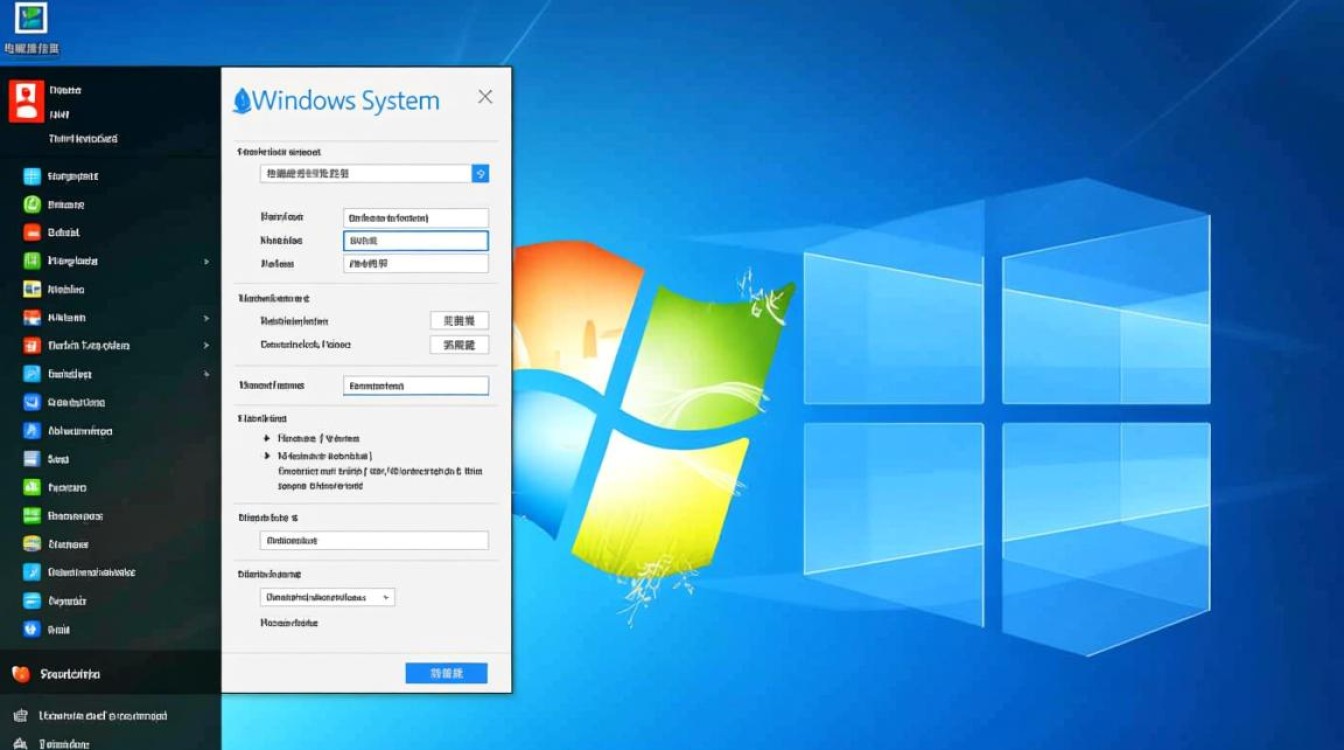
Task: Close the Windows System dialog
Action: [485, 97]
